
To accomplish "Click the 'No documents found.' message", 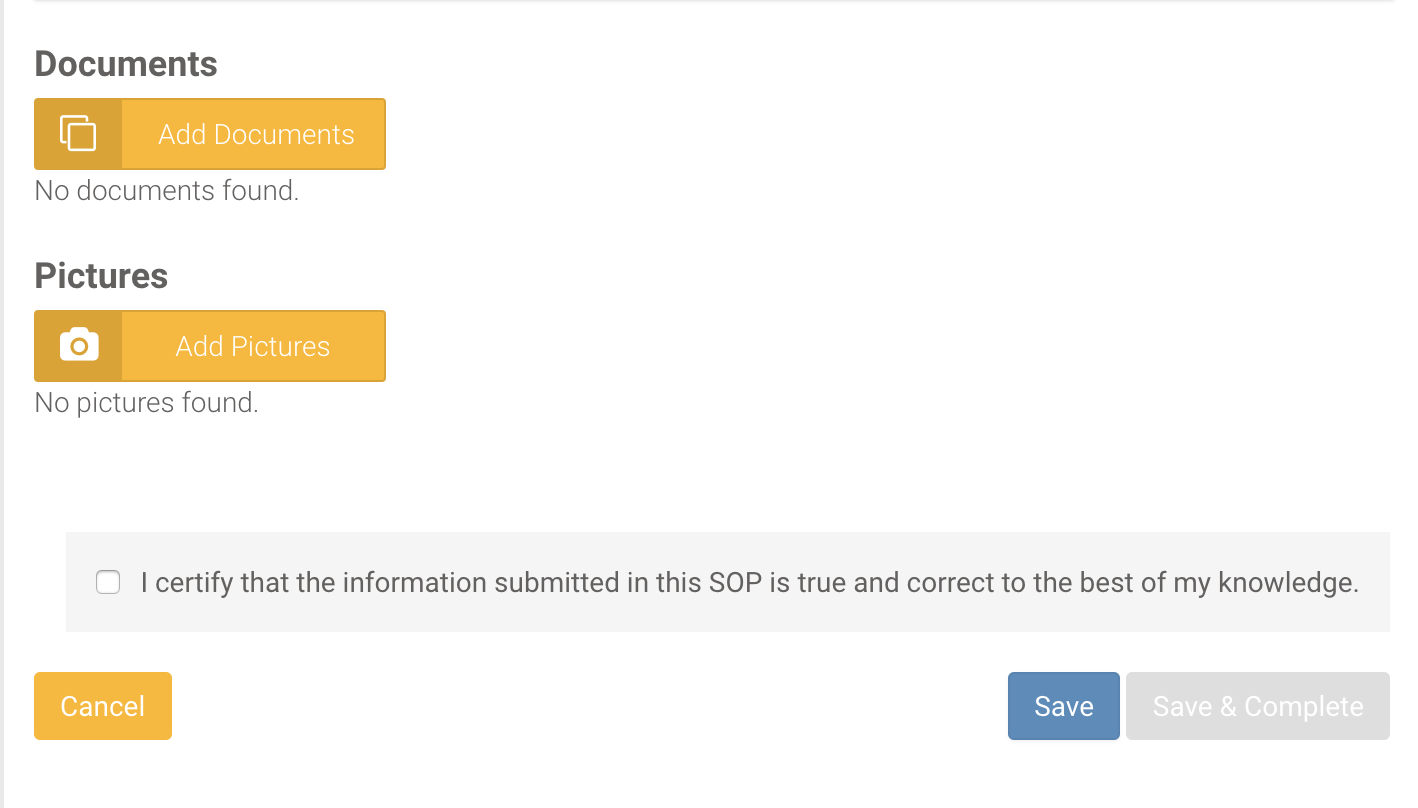I will 167,190.
